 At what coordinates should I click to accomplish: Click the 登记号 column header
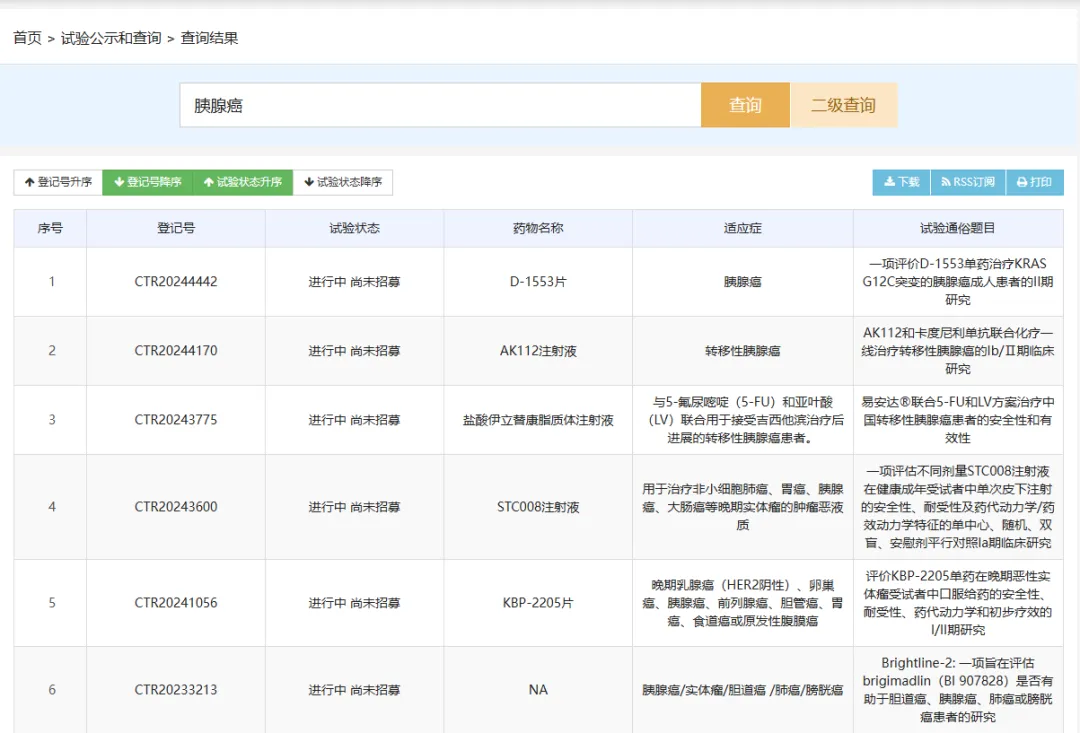176,228
